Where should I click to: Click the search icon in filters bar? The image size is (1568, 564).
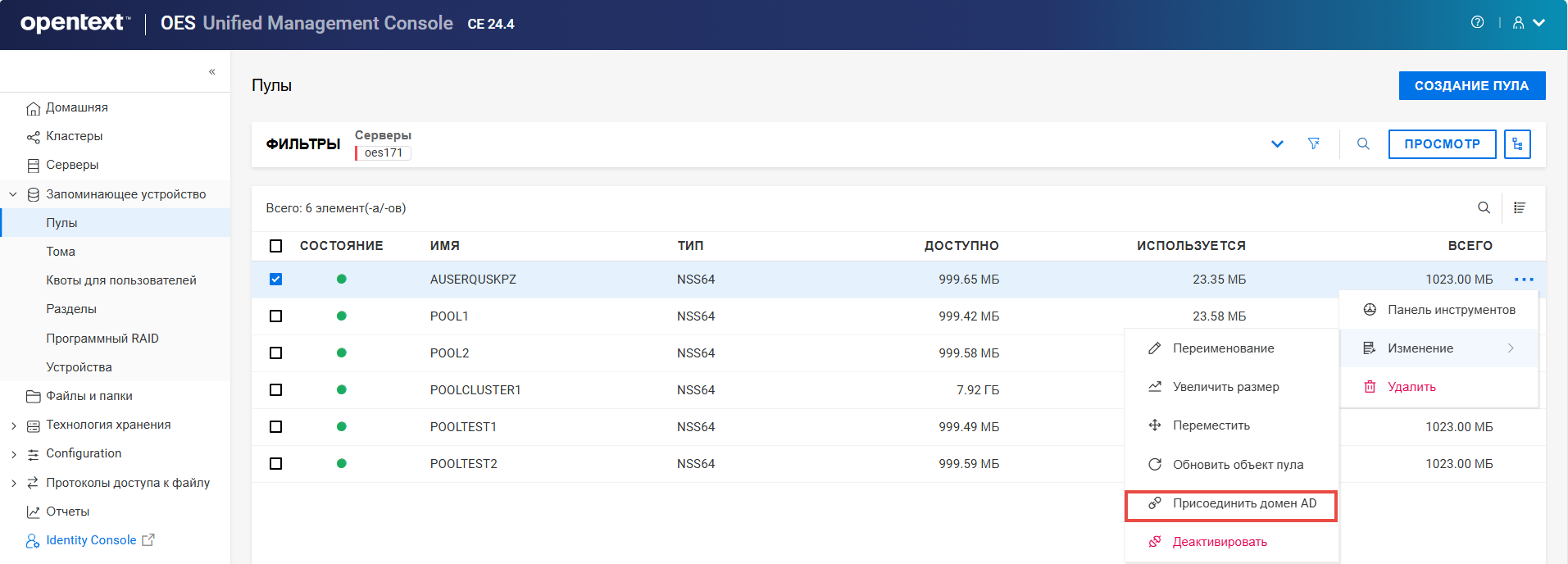1363,143
